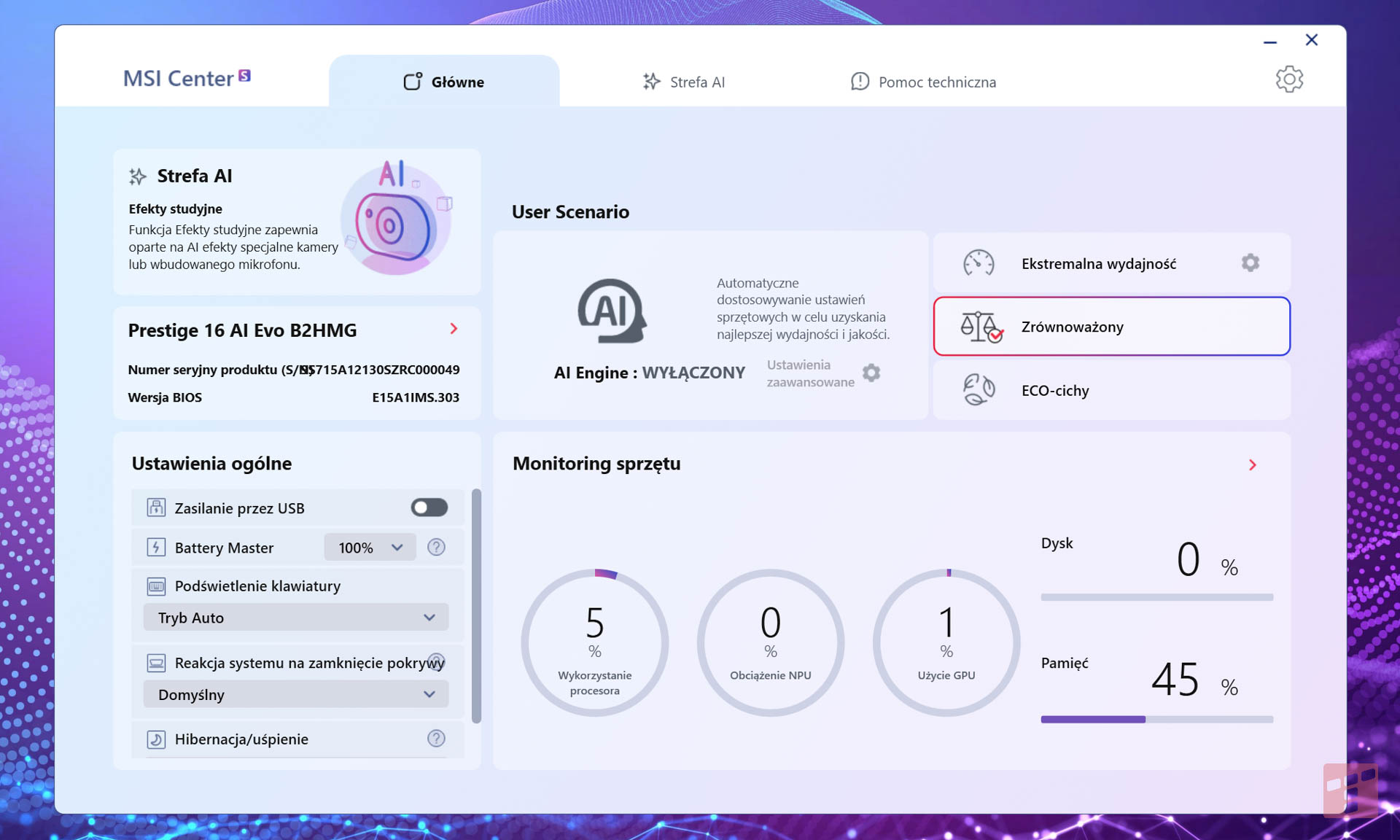This screenshot has width=1400, height=840.
Task: Click the Obciążenie NPU gauge
Action: click(771, 642)
